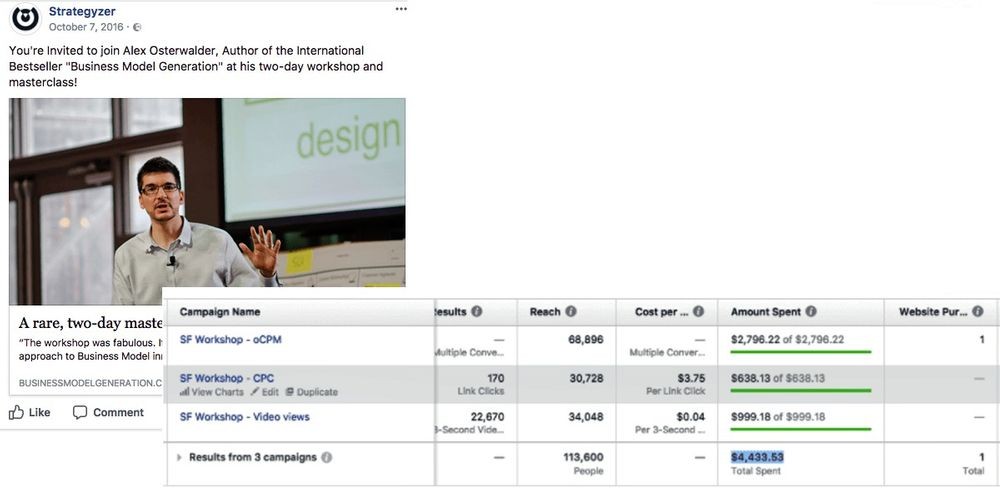Expand the Results from 3 campaigns row
This screenshot has height=500, width=1000.
coord(179,458)
